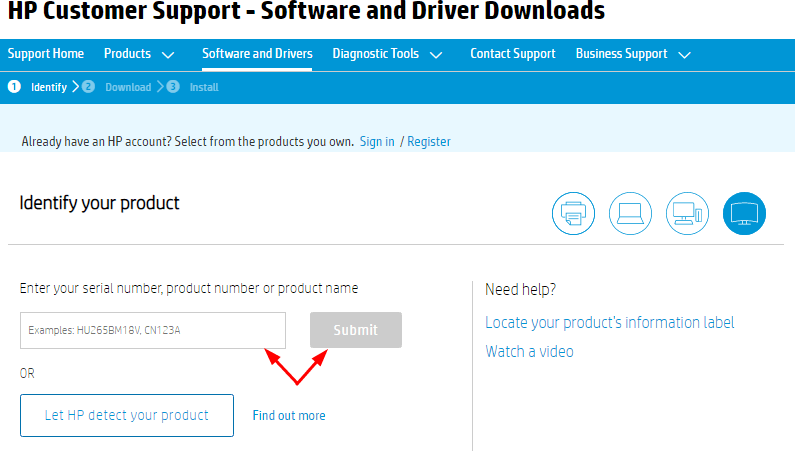Open the Business Support menu

point(621,54)
